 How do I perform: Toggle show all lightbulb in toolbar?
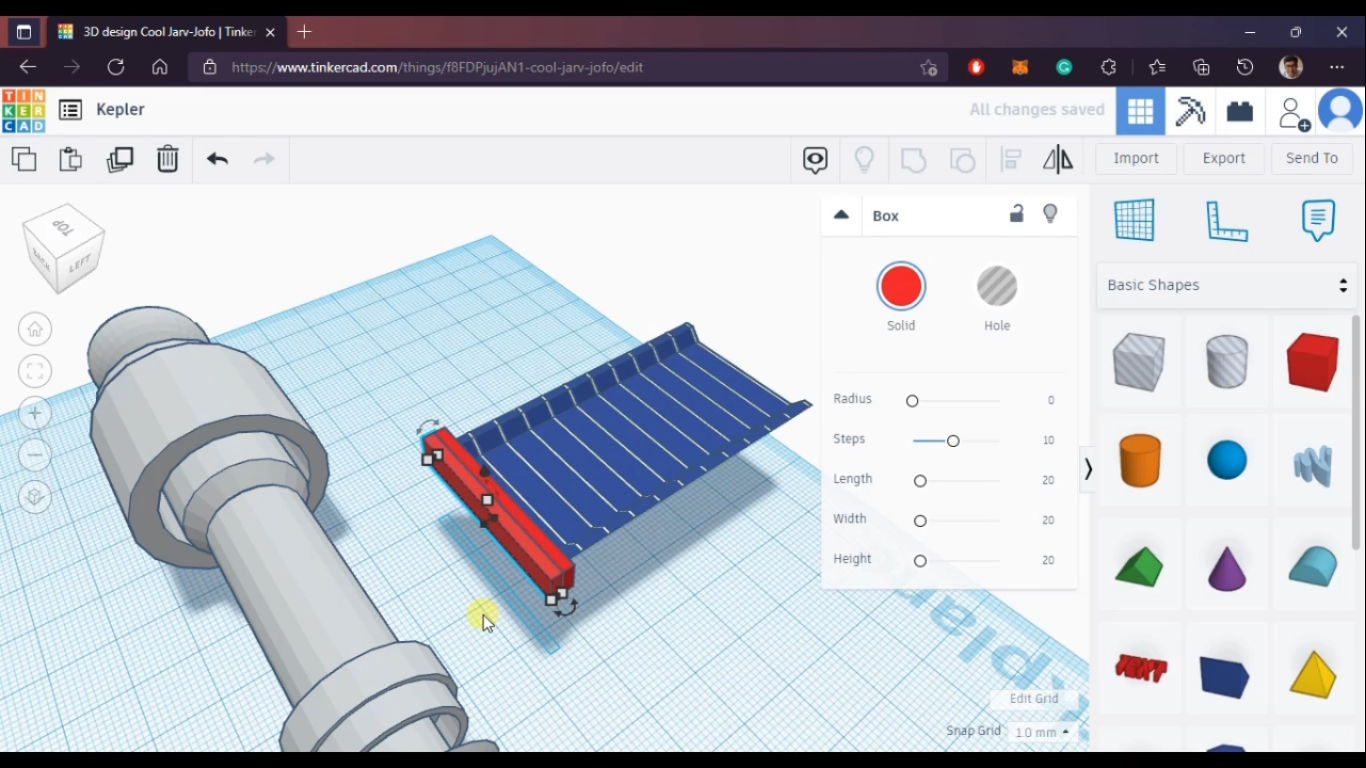[x=865, y=160]
